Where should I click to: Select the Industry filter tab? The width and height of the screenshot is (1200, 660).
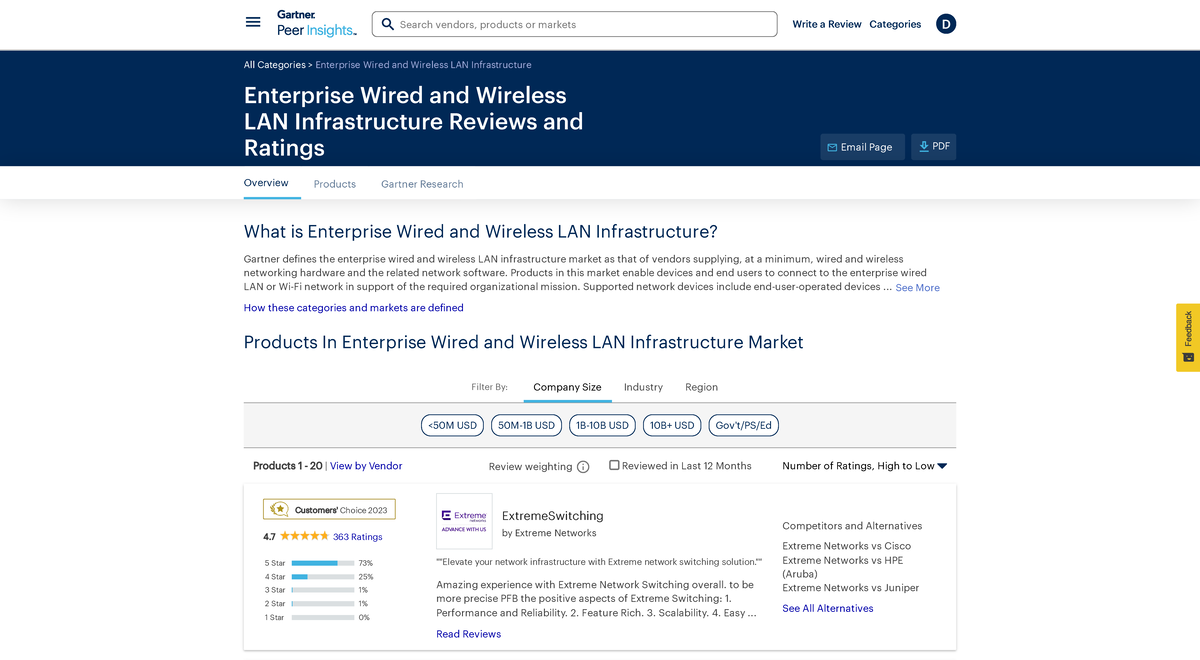pos(643,387)
